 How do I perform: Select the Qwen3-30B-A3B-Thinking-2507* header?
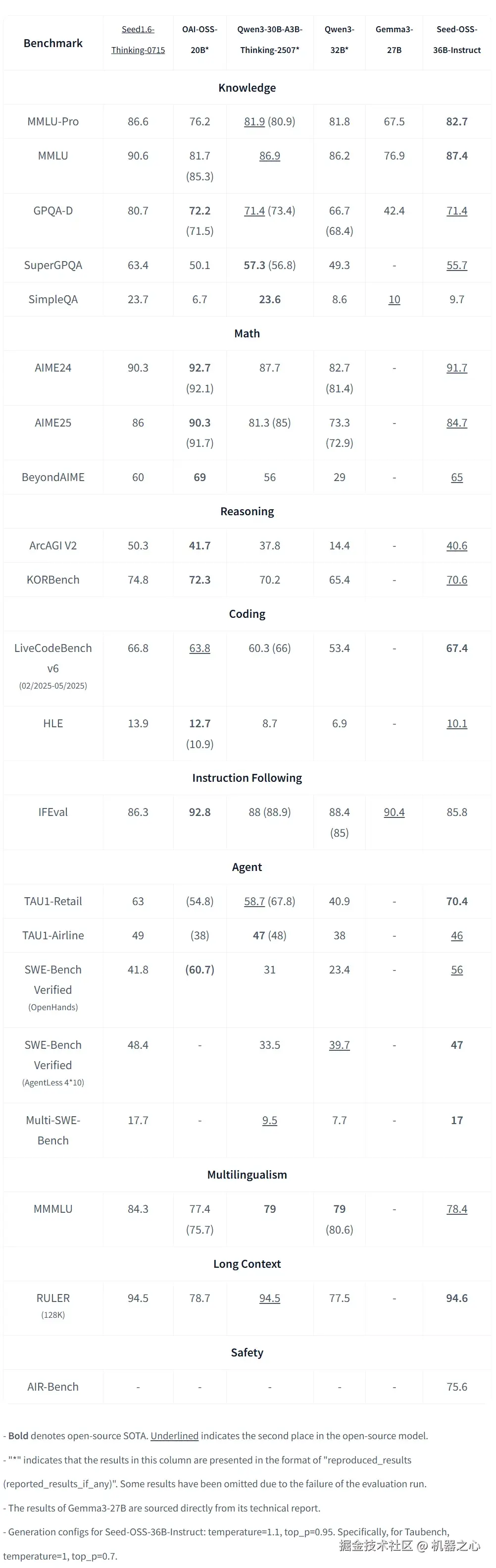click(x=269, y=40)
